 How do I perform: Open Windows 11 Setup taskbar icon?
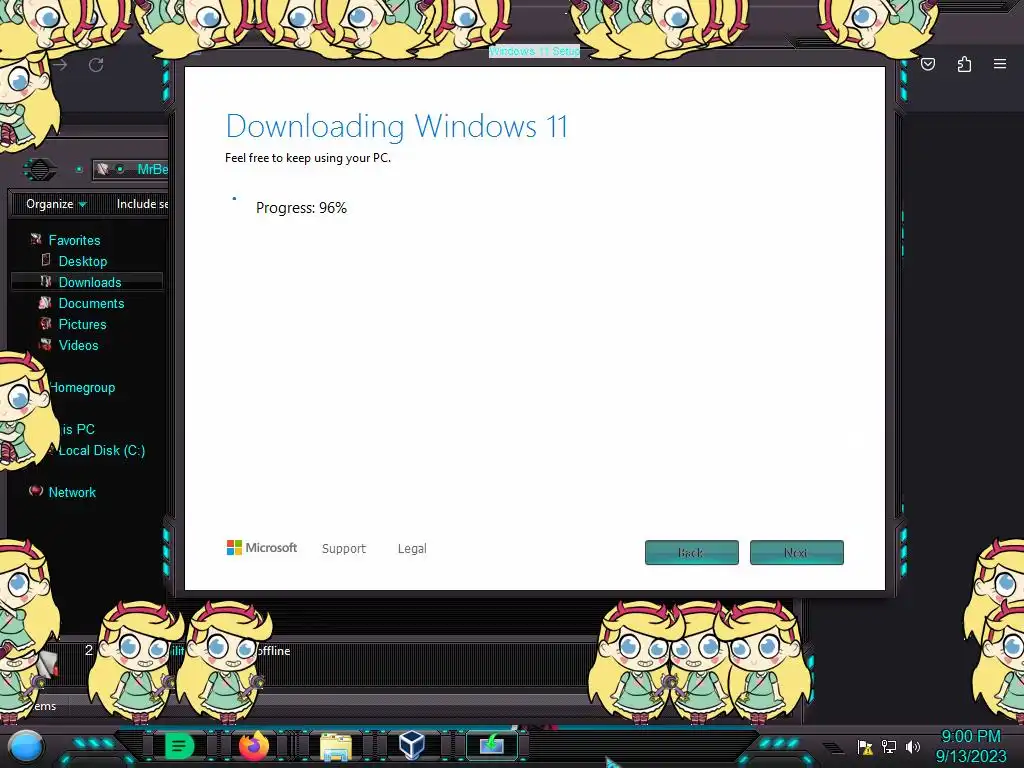coord(492,744)
